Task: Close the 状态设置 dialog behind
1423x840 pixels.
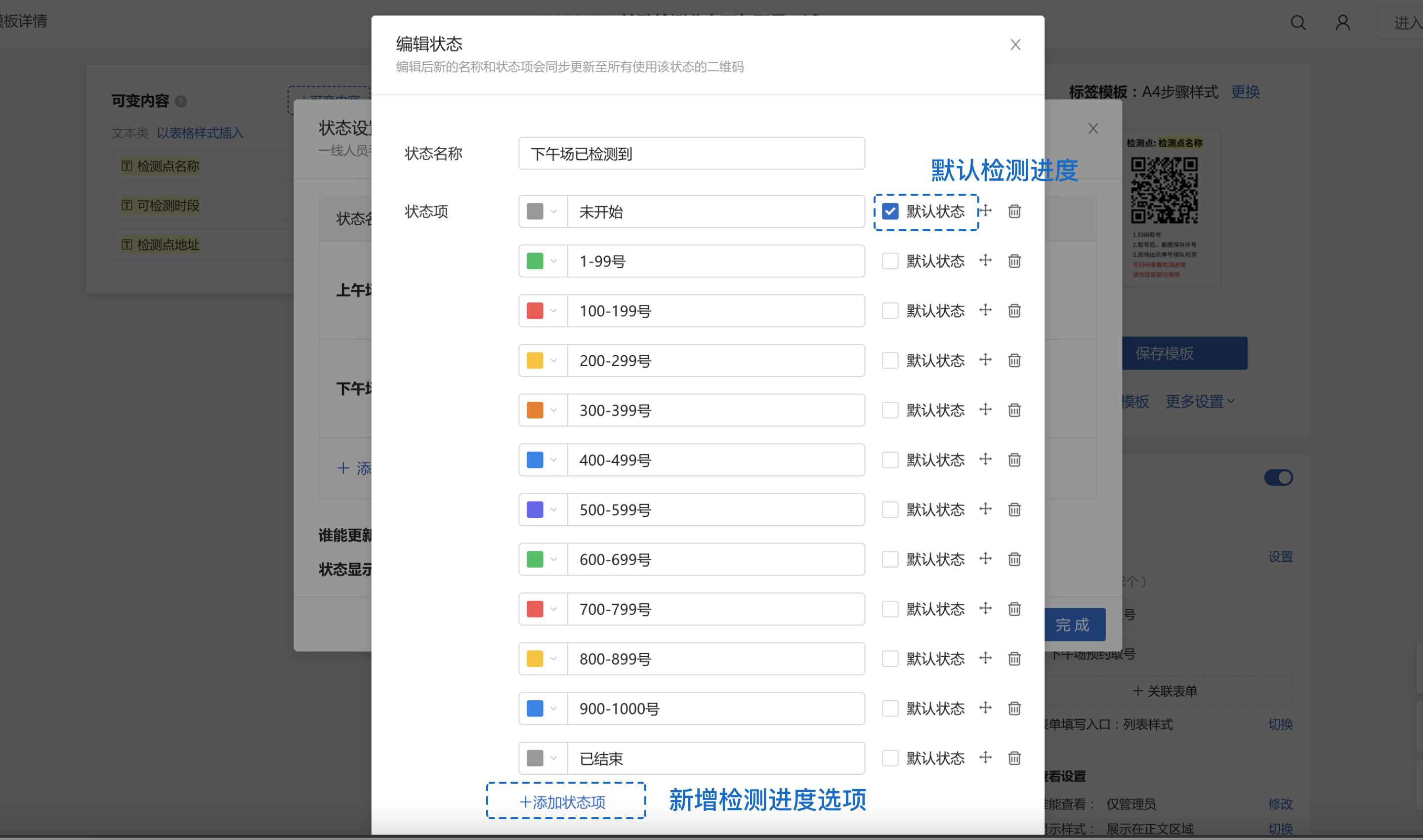Action: pos(1092,128)
